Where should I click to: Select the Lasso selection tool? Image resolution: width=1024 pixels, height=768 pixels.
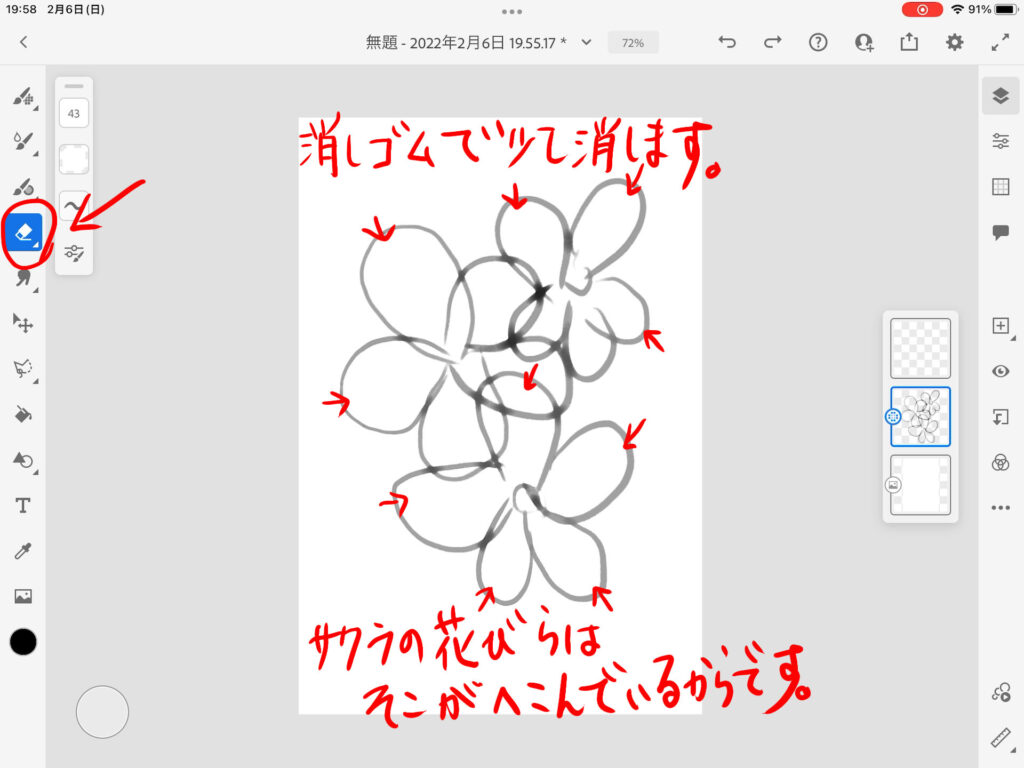(23, 368)
